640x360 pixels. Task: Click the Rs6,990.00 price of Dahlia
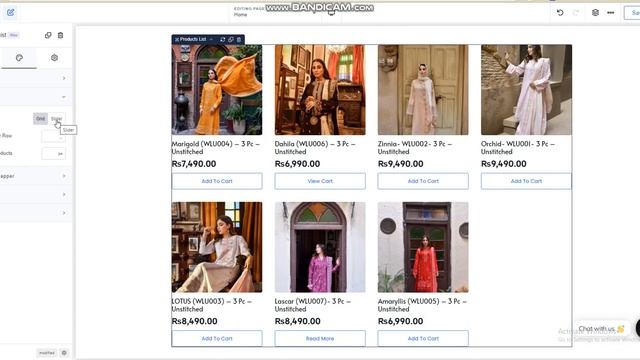pyautogui.click(x=297, y=164)
